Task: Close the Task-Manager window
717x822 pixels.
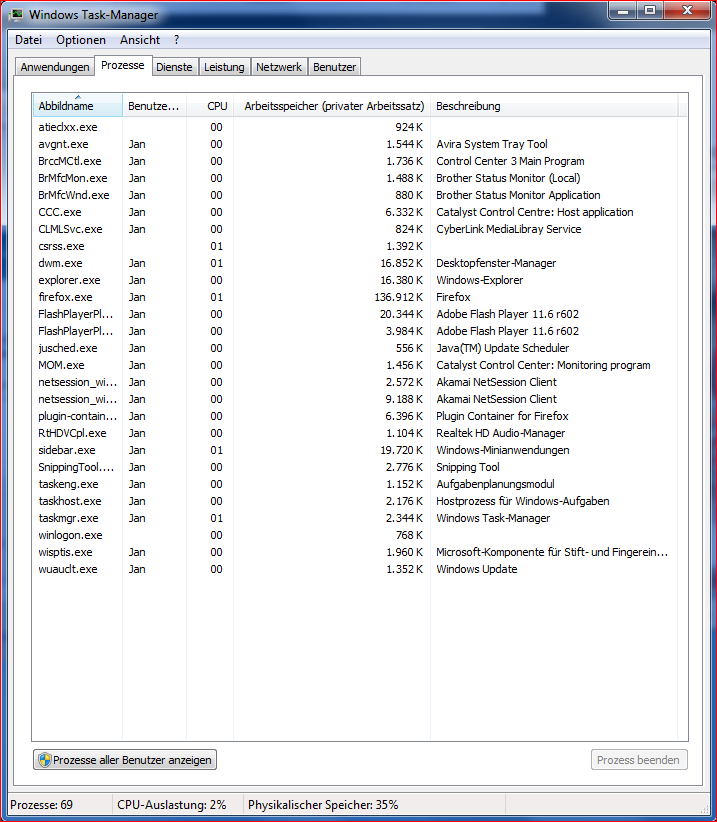Action: pyautogui.click(x=688, y=10)
